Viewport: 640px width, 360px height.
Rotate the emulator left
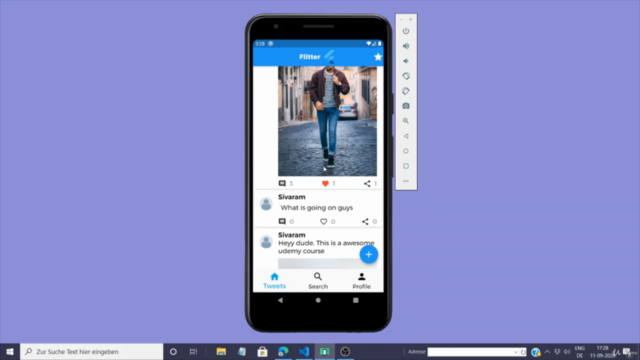(x=406, y=76)
